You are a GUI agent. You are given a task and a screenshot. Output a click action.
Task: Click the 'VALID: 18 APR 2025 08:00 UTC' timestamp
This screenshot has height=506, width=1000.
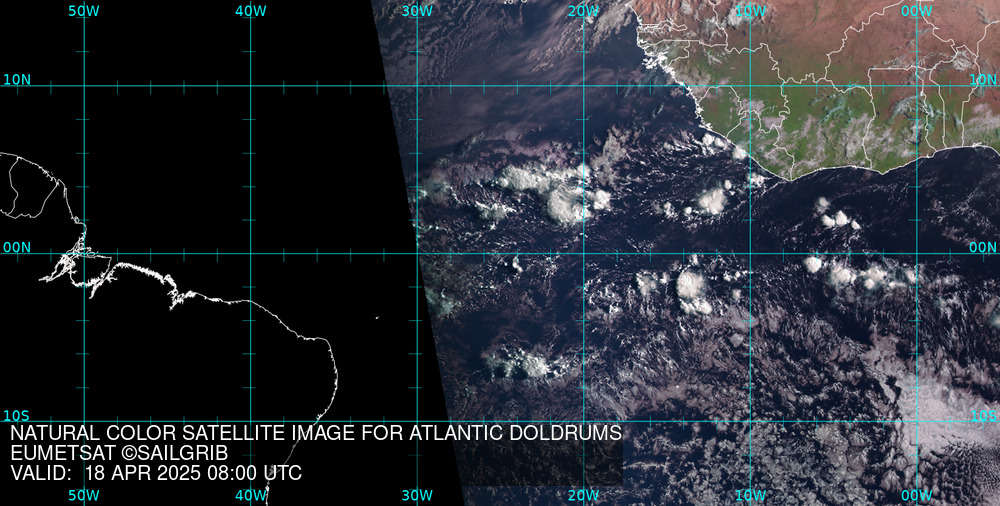tap(156, 473)
